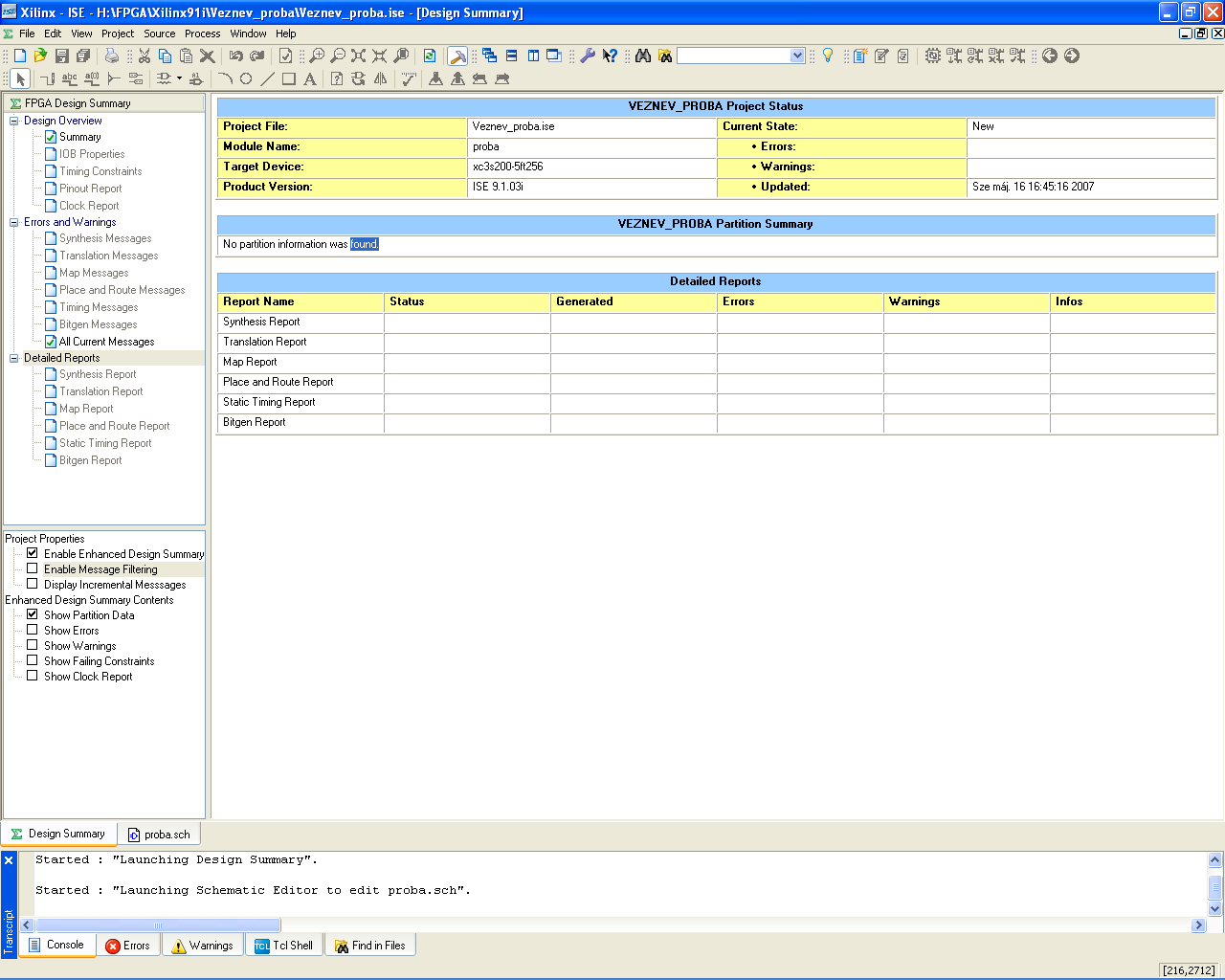The width and height of the screenshot is (1225, 980).
Task: Open the Project menu
Action: [118, 33]
